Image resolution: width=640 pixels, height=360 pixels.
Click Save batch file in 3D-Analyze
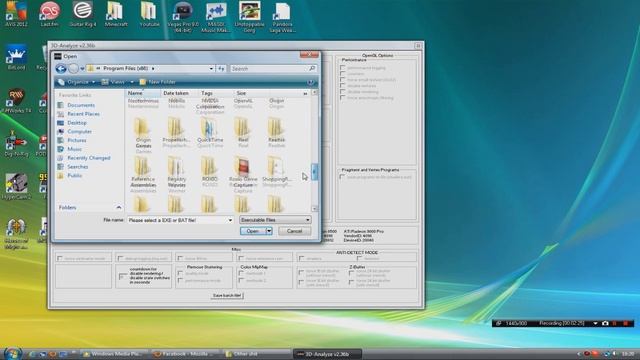point(227,295)
